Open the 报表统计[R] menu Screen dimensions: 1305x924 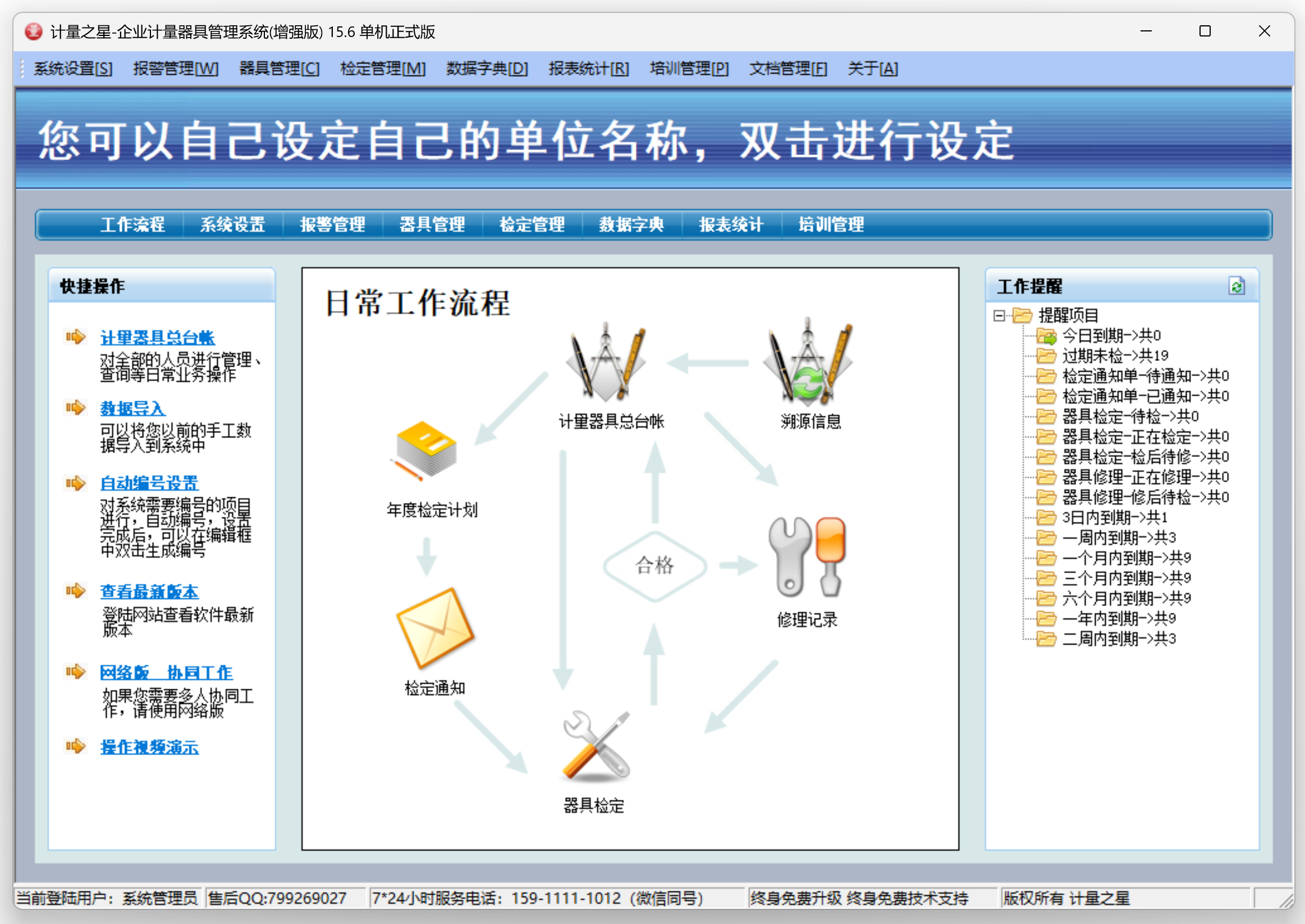pos(588,69)
